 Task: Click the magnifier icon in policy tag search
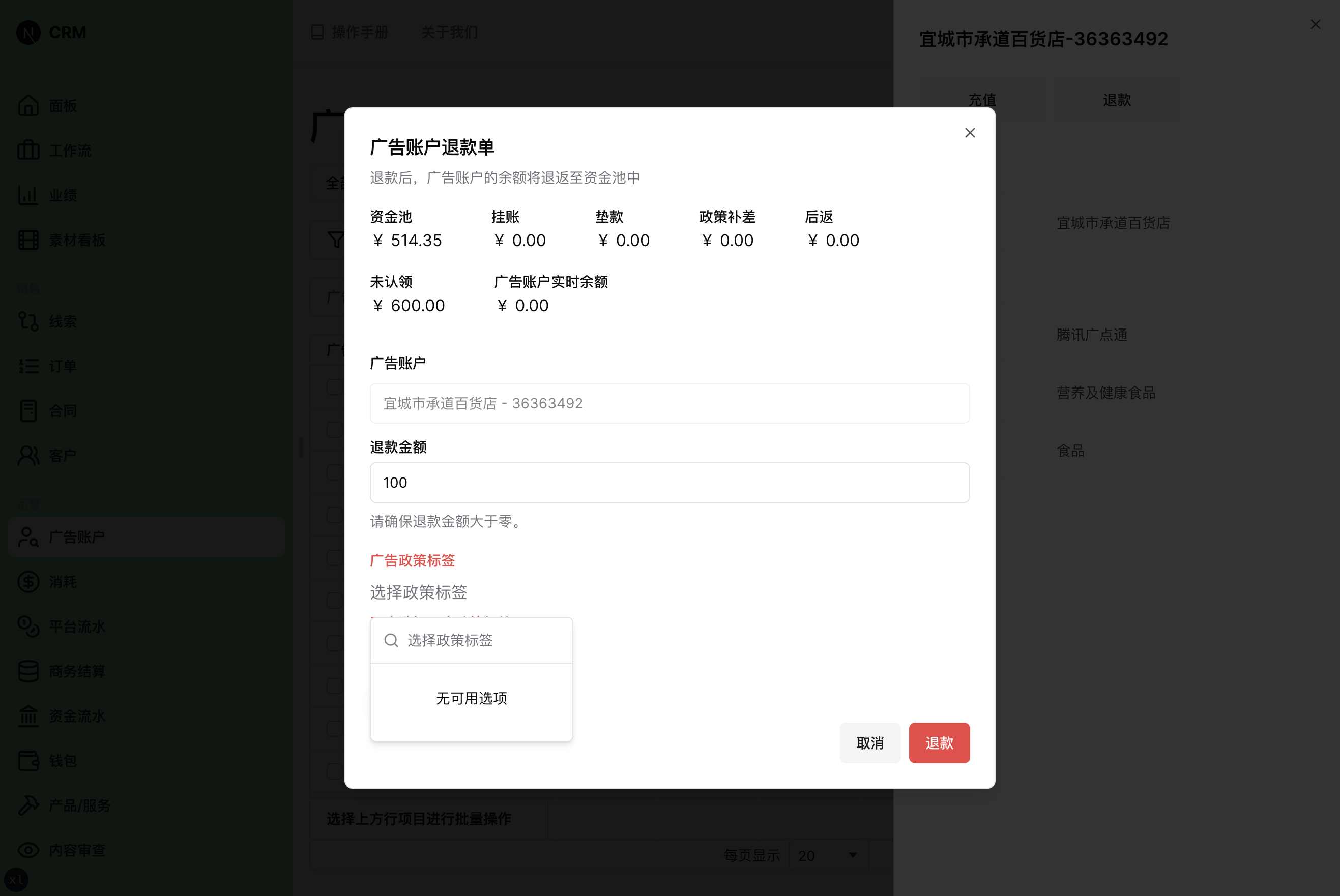tap(391, 640)
